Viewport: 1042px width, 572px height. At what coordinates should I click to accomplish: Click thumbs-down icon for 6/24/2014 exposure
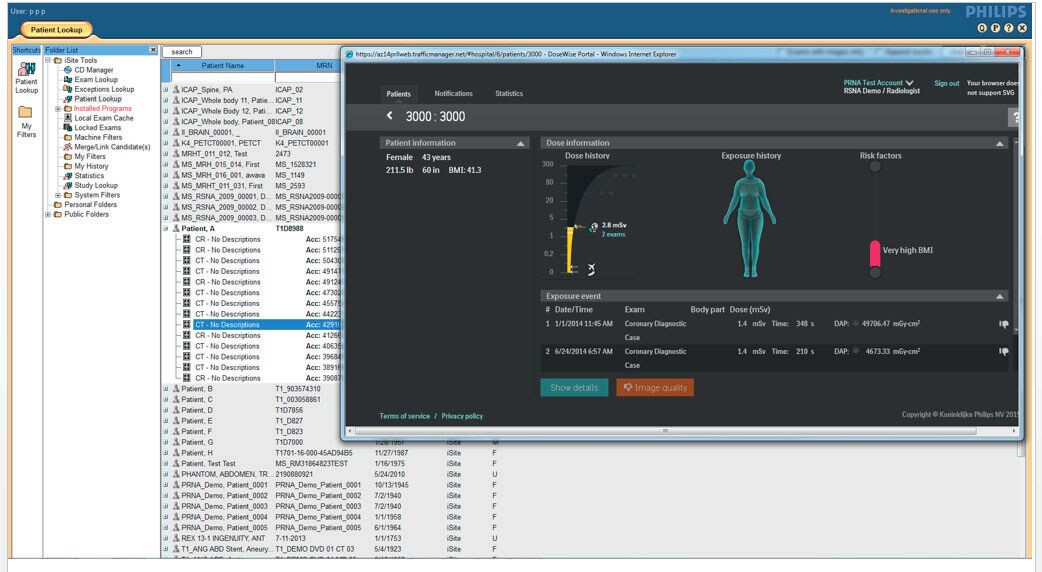1003,351
